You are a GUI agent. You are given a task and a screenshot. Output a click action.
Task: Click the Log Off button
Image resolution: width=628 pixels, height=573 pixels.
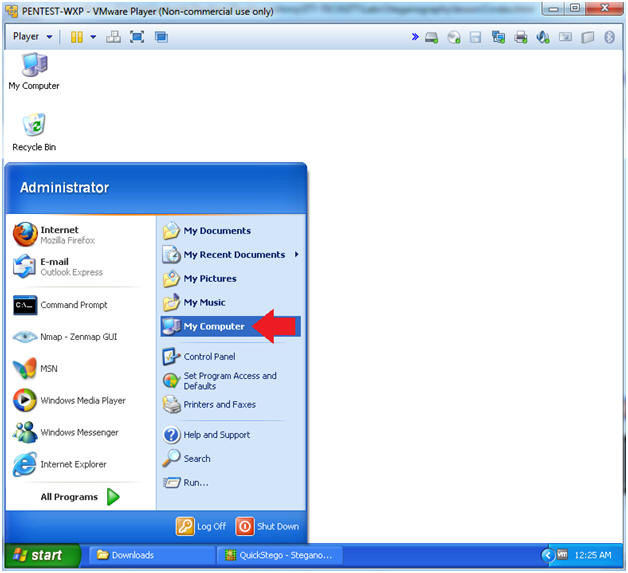coord(201,527)
